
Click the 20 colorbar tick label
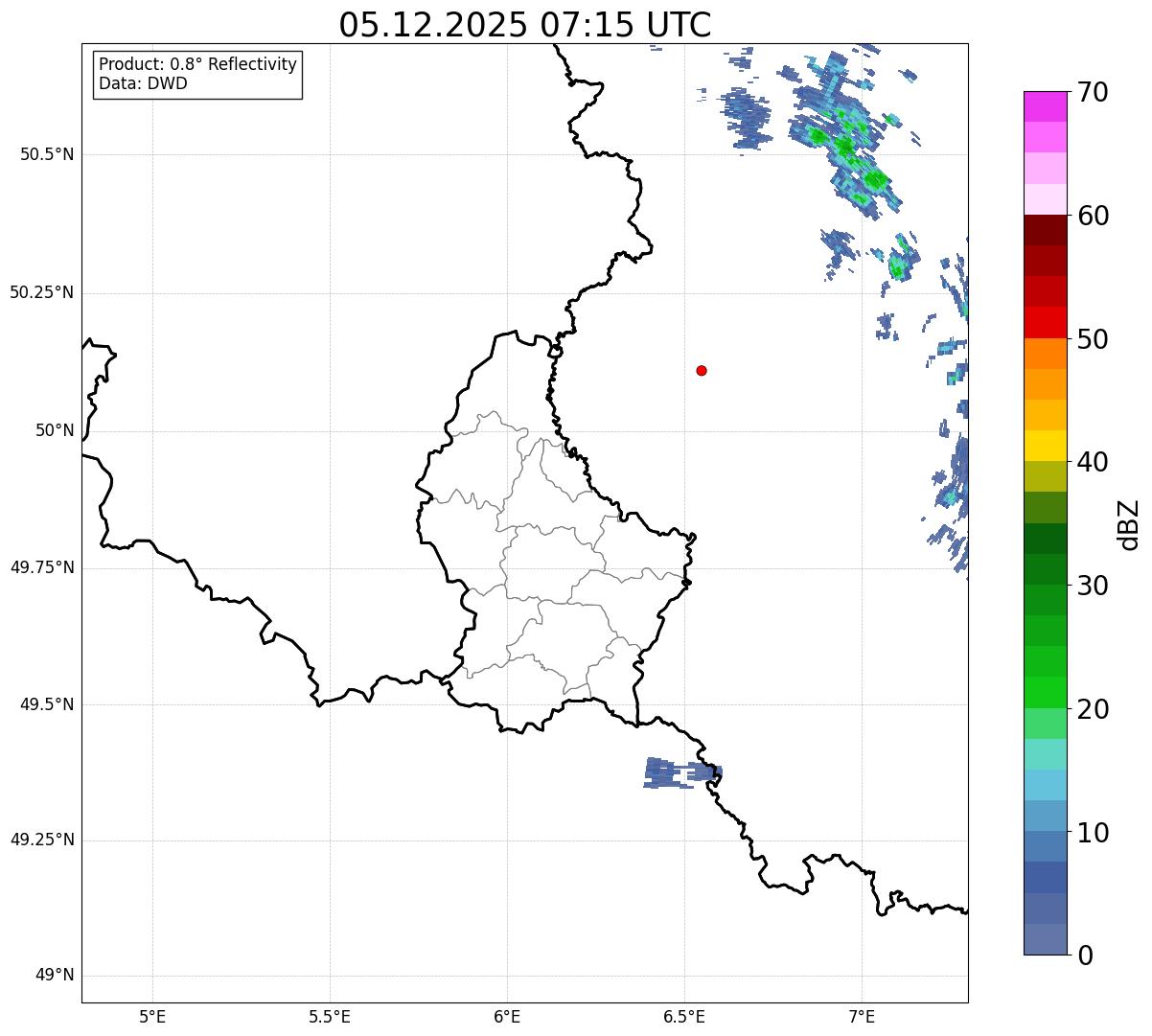pyautogui.click(x=1093, y=709)
